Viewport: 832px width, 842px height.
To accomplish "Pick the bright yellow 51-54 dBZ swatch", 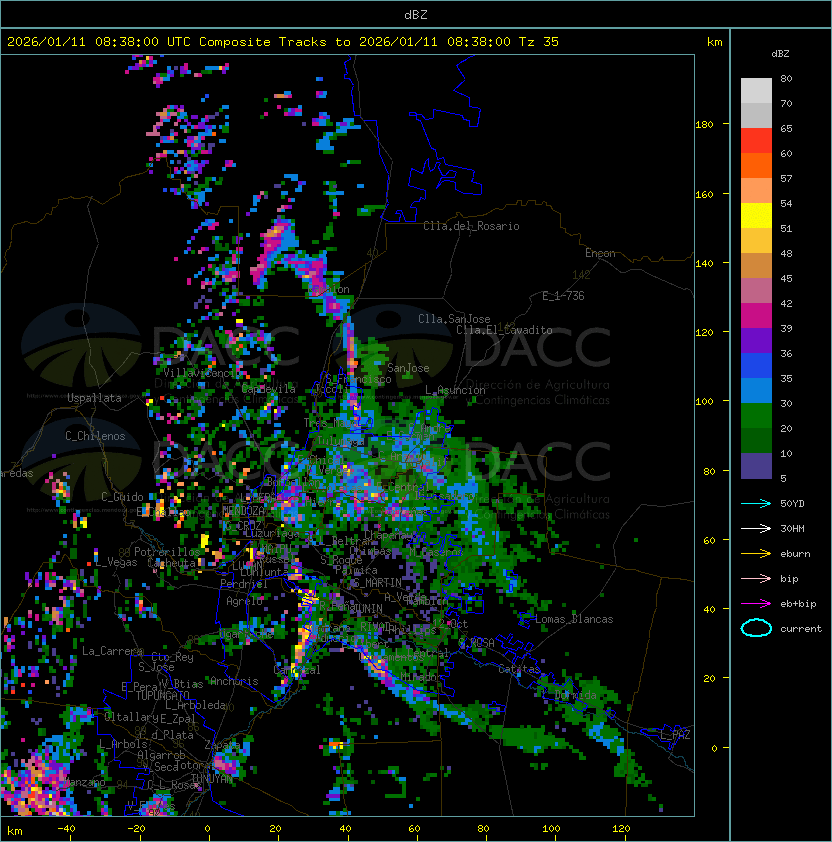I will 756,216.
